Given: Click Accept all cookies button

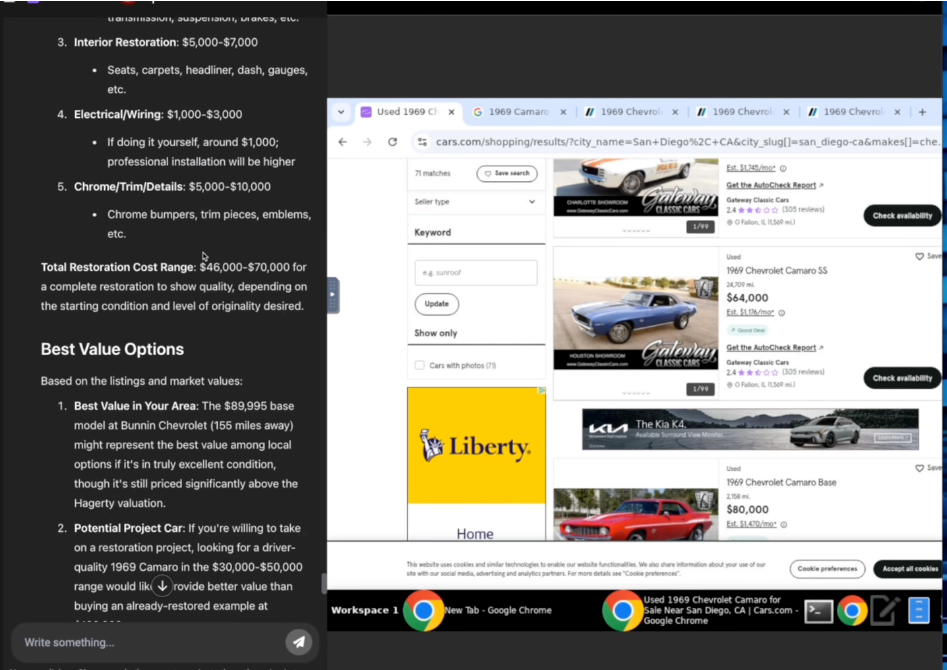Looking at the screenshot, I should coord(910,569).
